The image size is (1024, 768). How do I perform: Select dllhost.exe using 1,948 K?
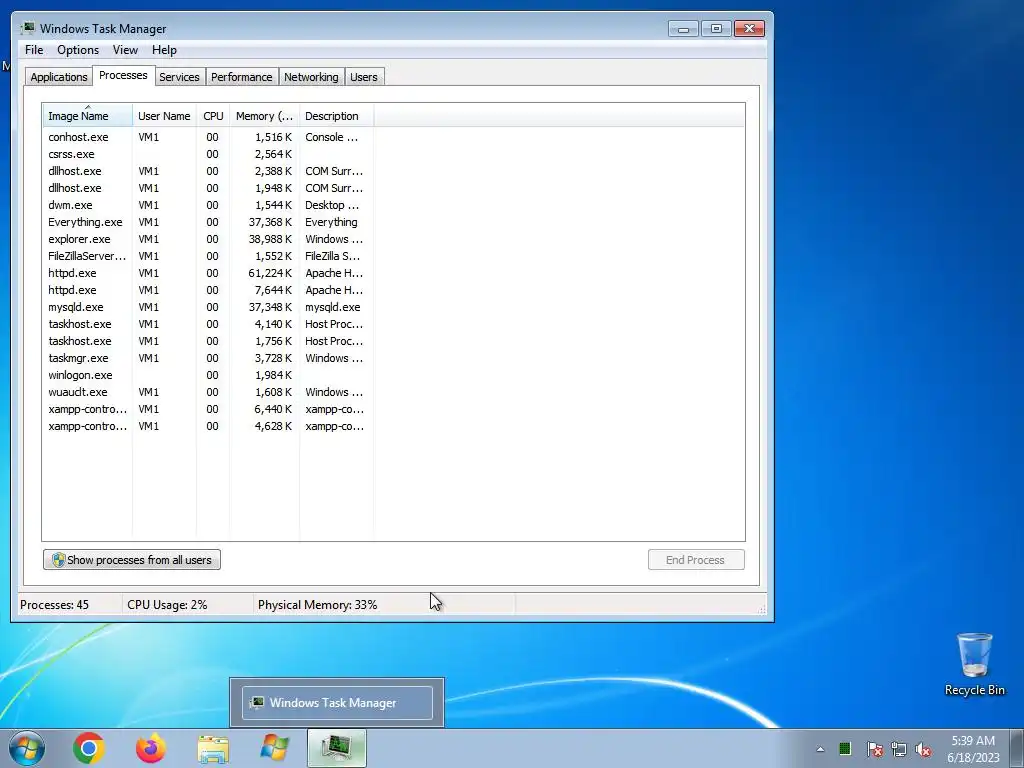[x=208, y=188]
